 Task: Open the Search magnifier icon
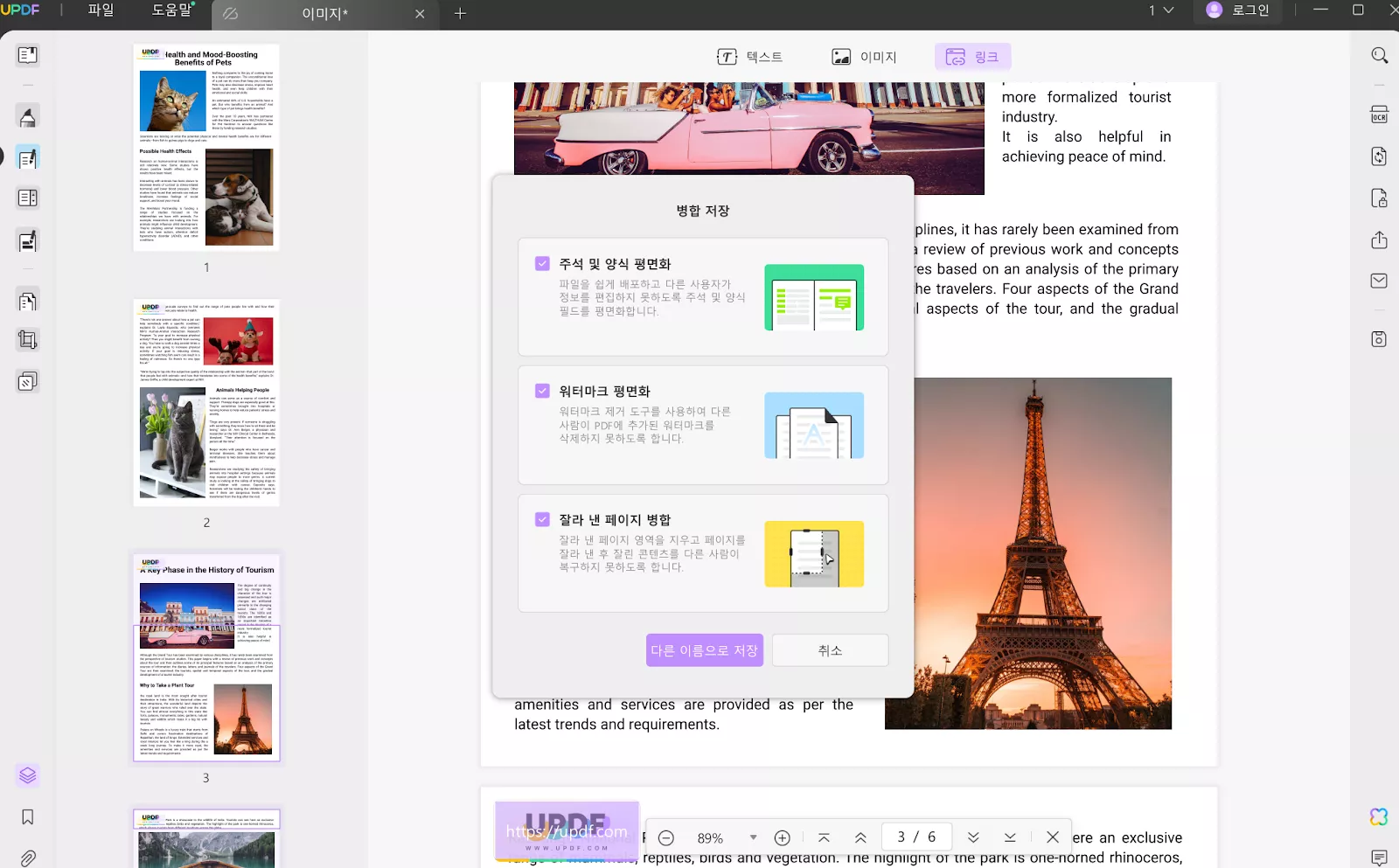click(x=1379, y=56)
